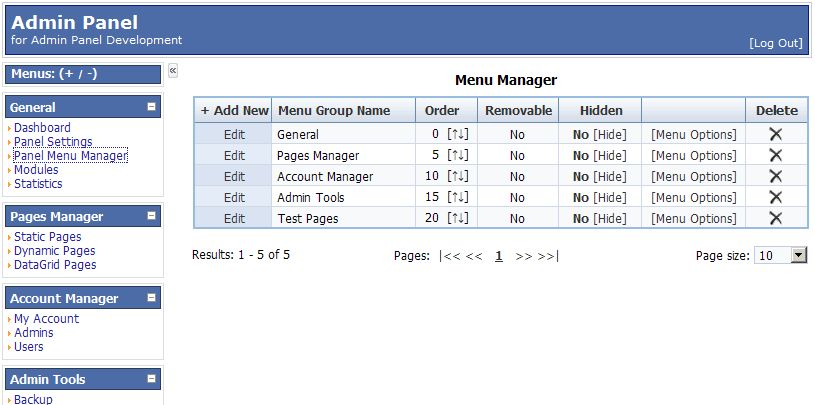This screenshot has width=815, height=405.
Task: Go to Static Pages in sidebar
Action: (x=47, y=237)
